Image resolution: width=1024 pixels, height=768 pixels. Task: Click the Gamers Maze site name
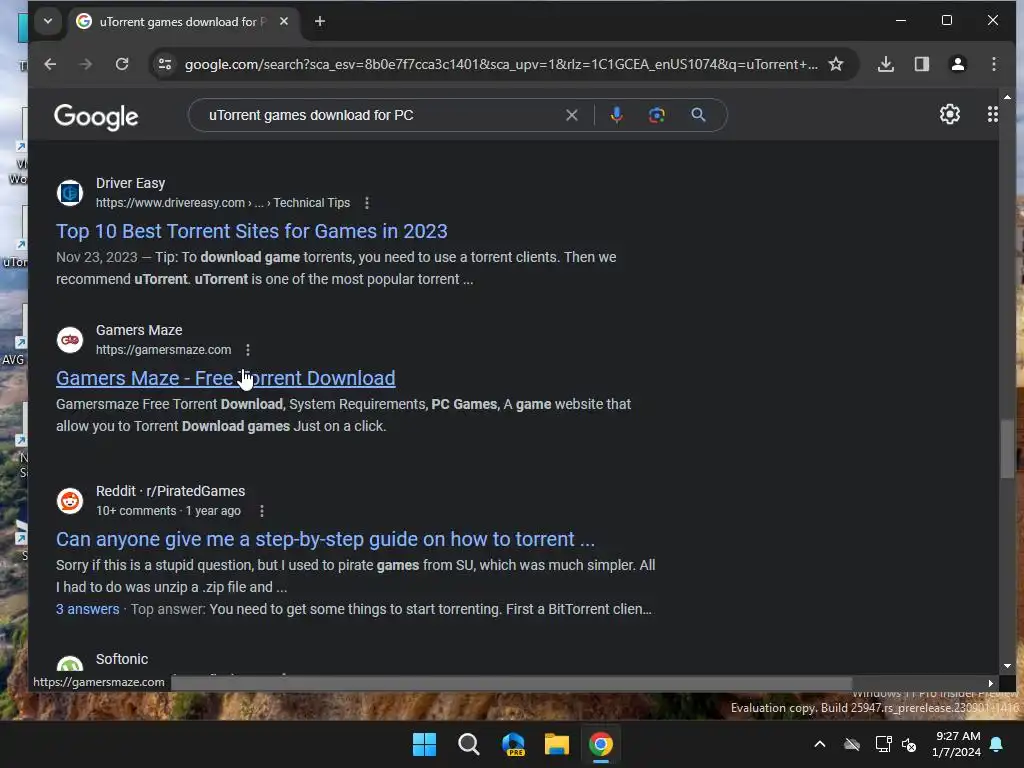click(139, 330)
